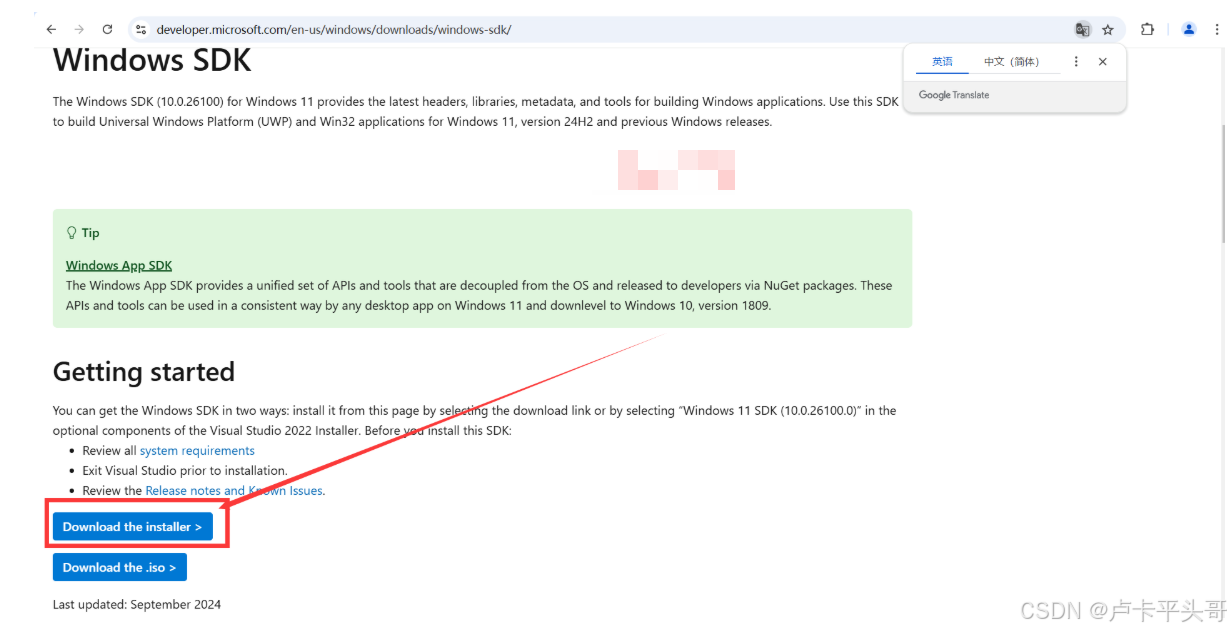Viewport: 1231px width, 630px height.
Task: Go forward to the next page
Action: coord(79,30)
